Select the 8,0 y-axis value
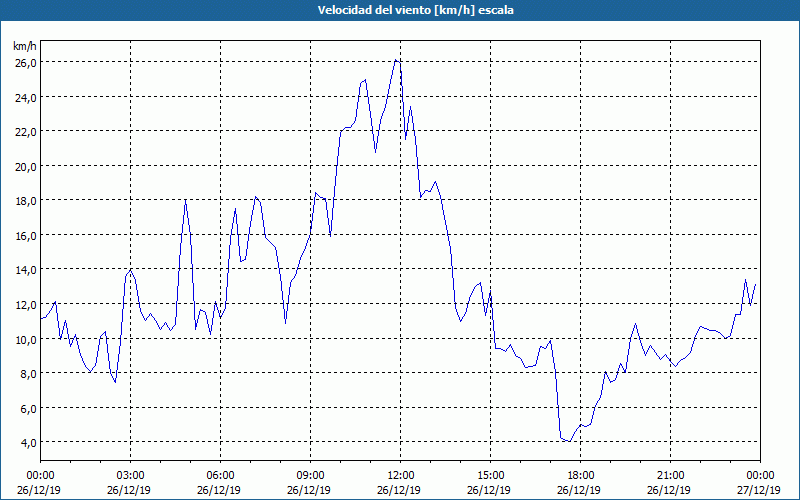 point(28,373)
